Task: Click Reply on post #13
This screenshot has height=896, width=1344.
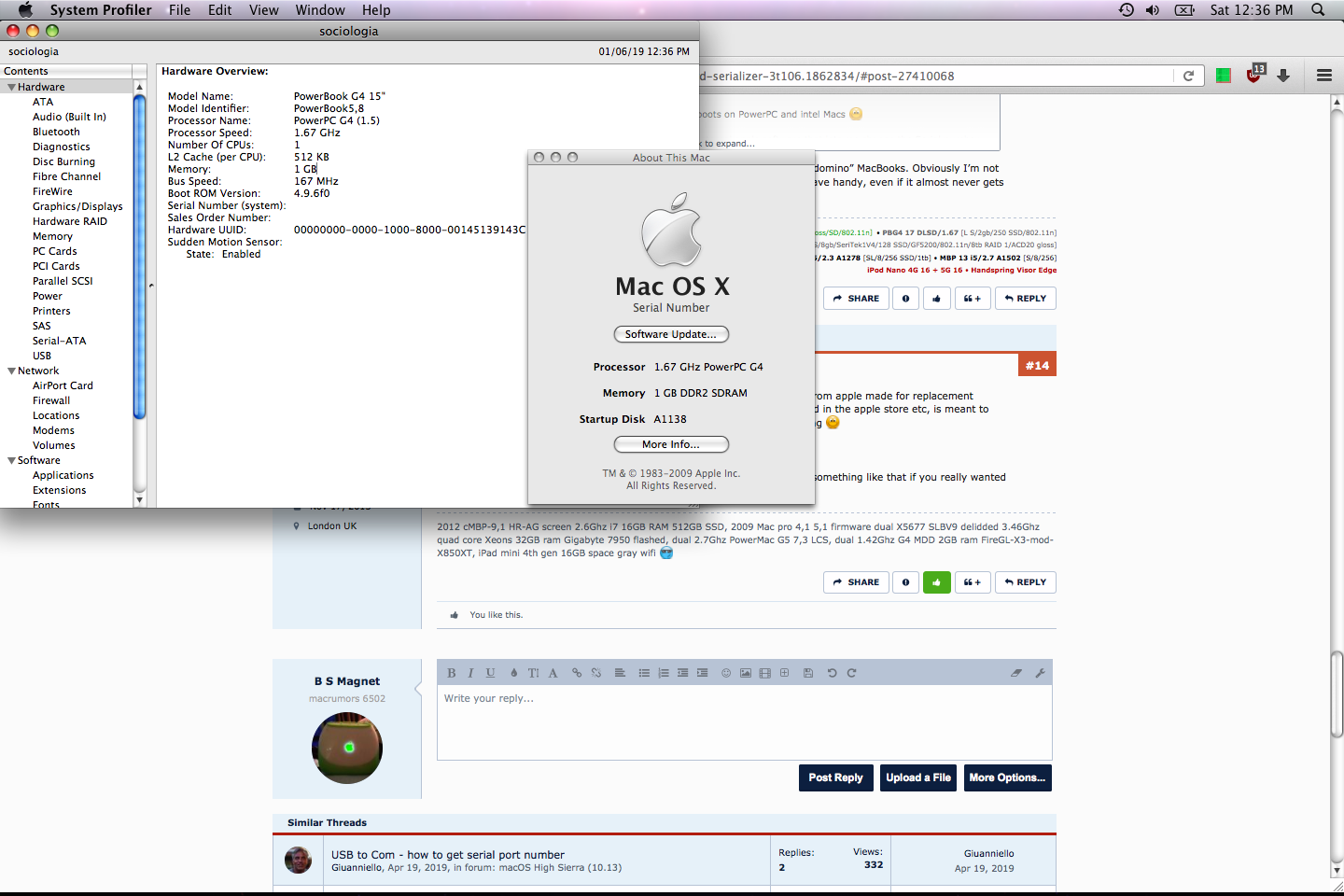Action: click(1026, 299)
